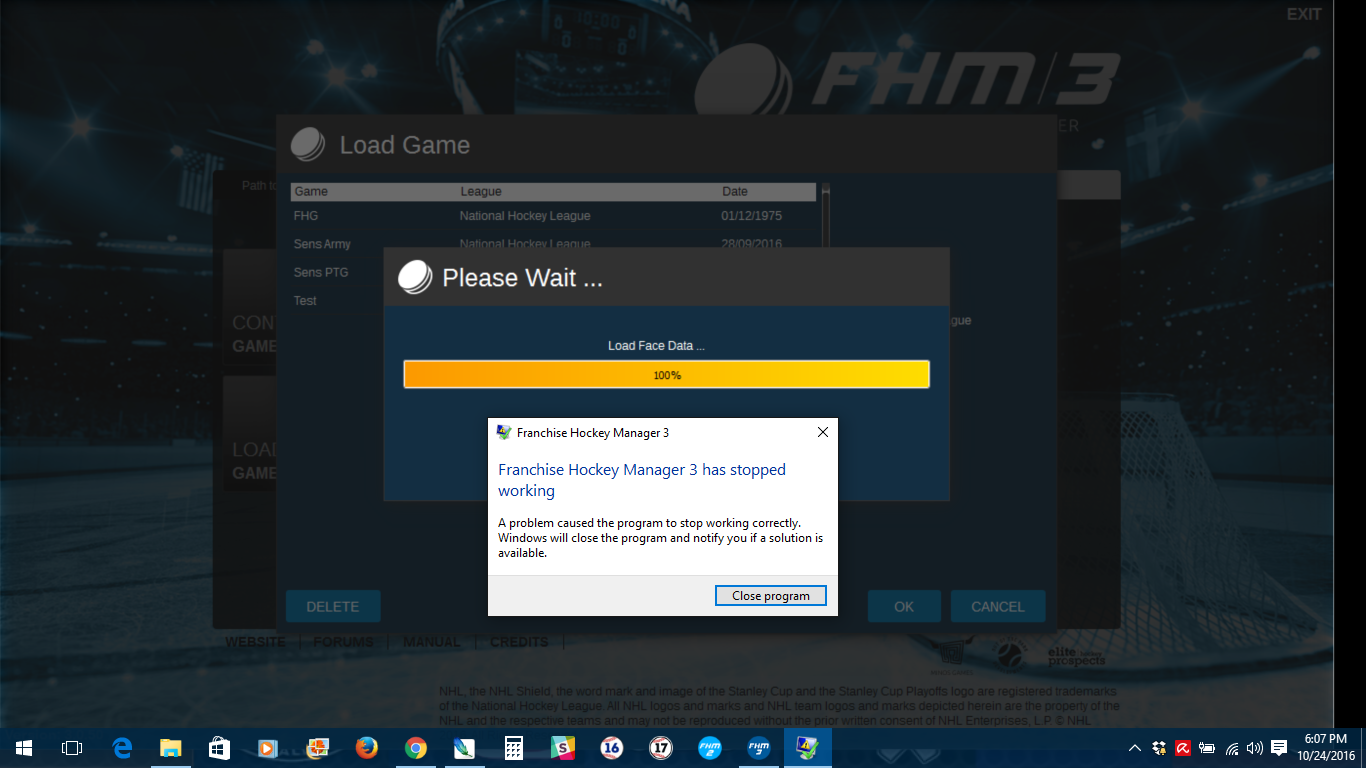Screen dimensions: 1366x768
Task: Open the media player taskbar icon
Action: point(268,748)
